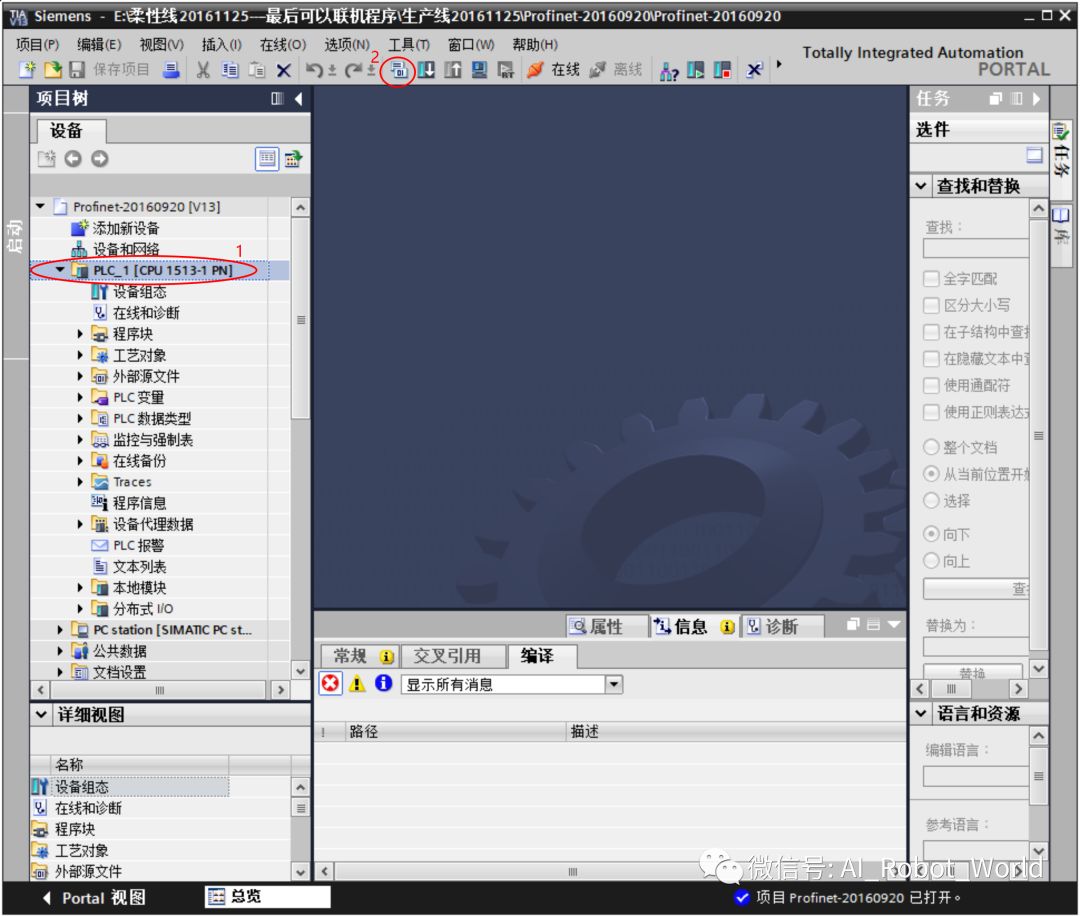Click project tree horizontal scrollbar
This screenshot has height=917, width=1080.
[x=159, y=690]
